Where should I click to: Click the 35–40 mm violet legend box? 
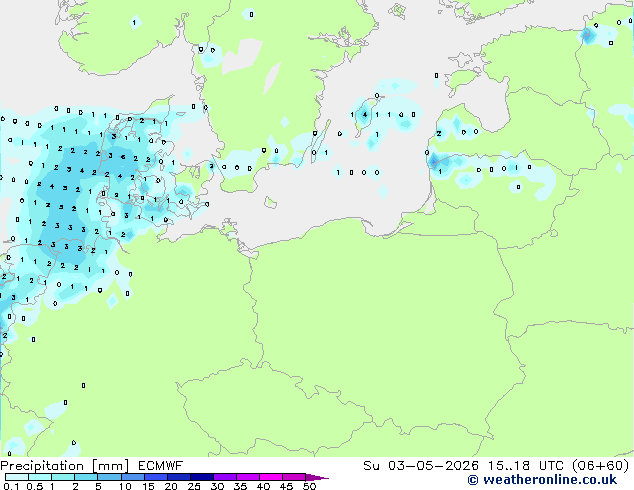pyautogui.click(x=248, y=477)
